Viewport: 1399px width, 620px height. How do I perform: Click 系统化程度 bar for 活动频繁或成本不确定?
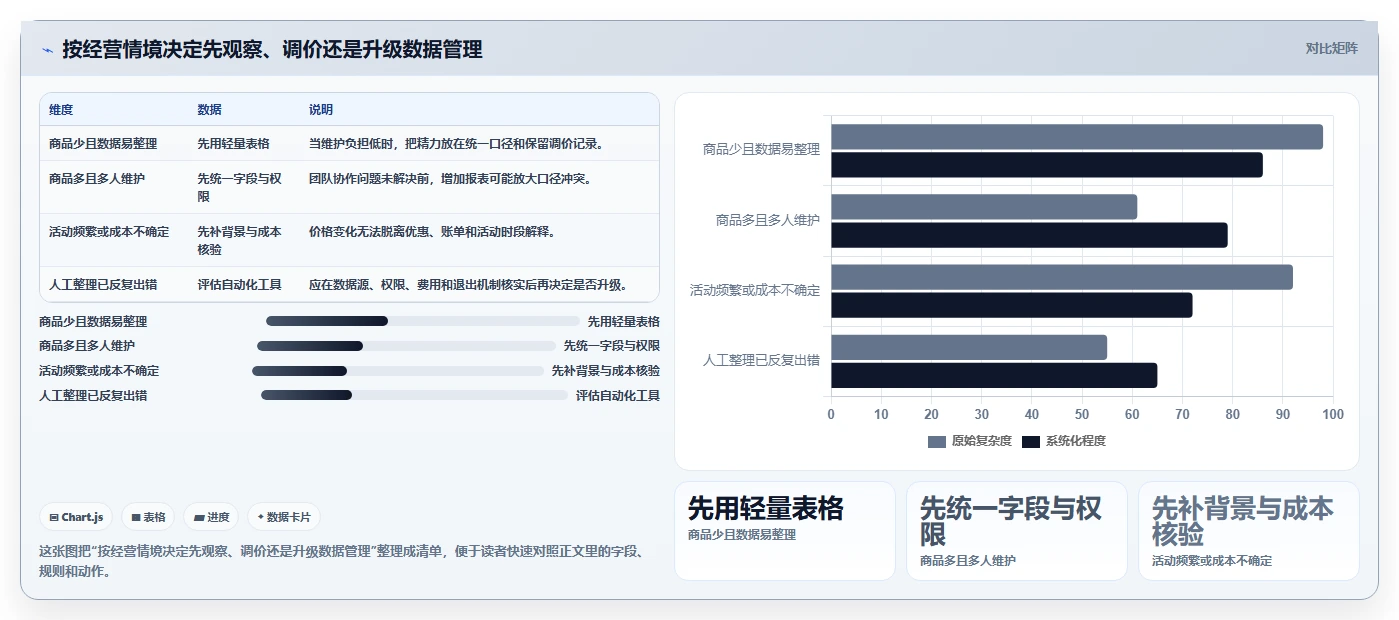[x=1012, y=305]
